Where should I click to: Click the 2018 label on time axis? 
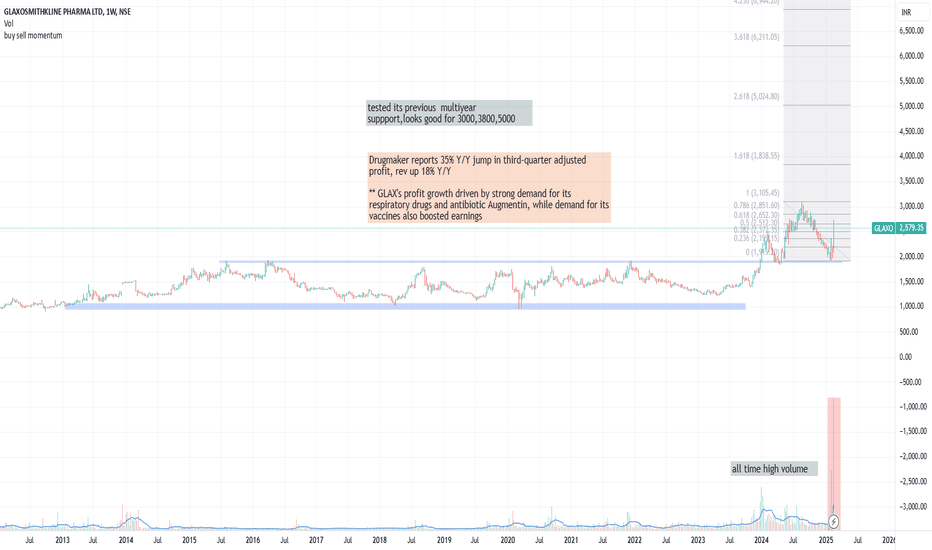point(379,540)
